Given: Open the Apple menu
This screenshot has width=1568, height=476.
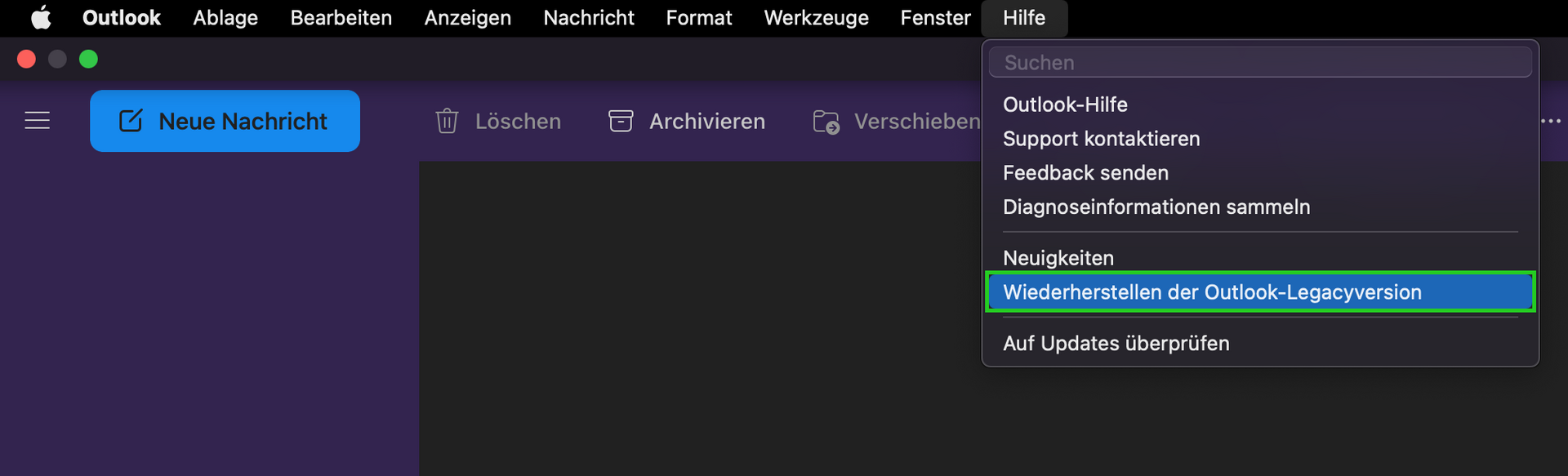Looking at the screenshot, I should pos(41,17).
